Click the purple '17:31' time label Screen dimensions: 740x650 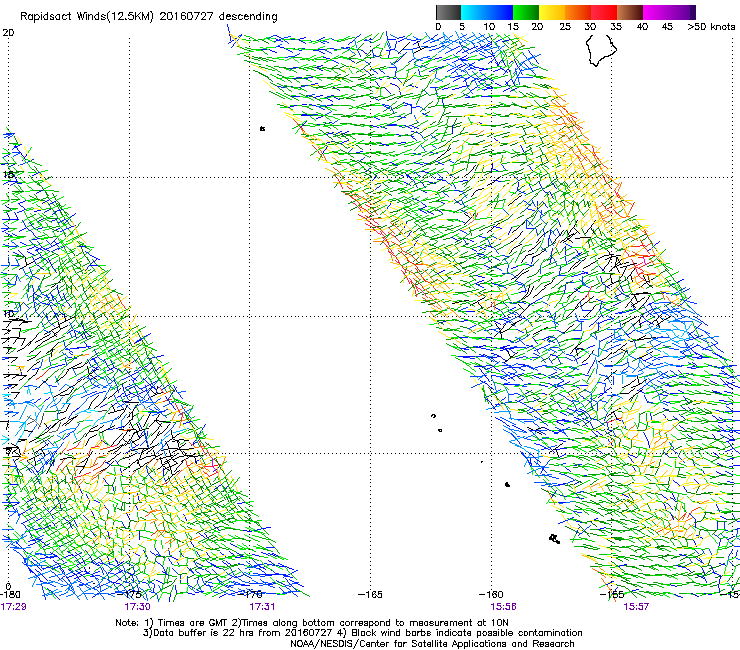coord(262,607)
